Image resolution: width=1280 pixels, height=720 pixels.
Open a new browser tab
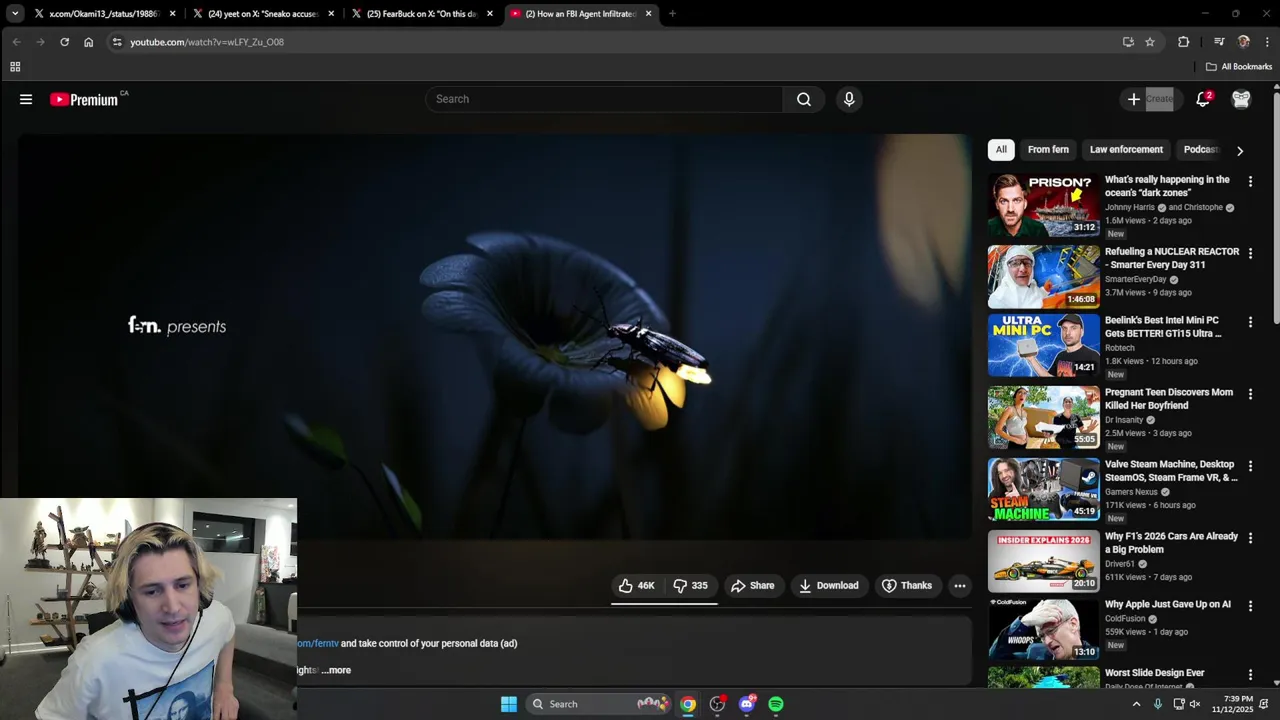(672, 14)
